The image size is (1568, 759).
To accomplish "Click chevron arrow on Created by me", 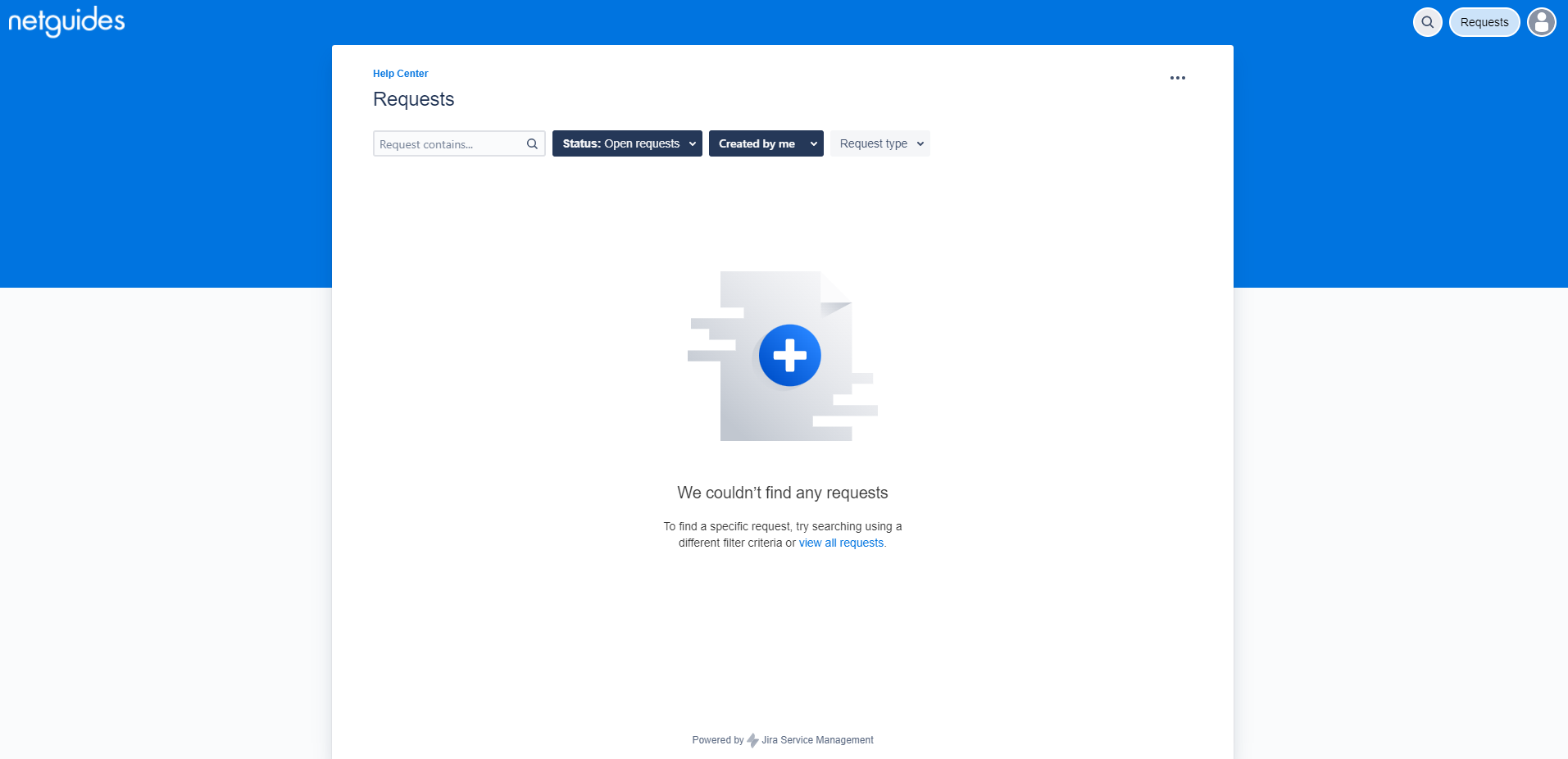I will [813, 144].
